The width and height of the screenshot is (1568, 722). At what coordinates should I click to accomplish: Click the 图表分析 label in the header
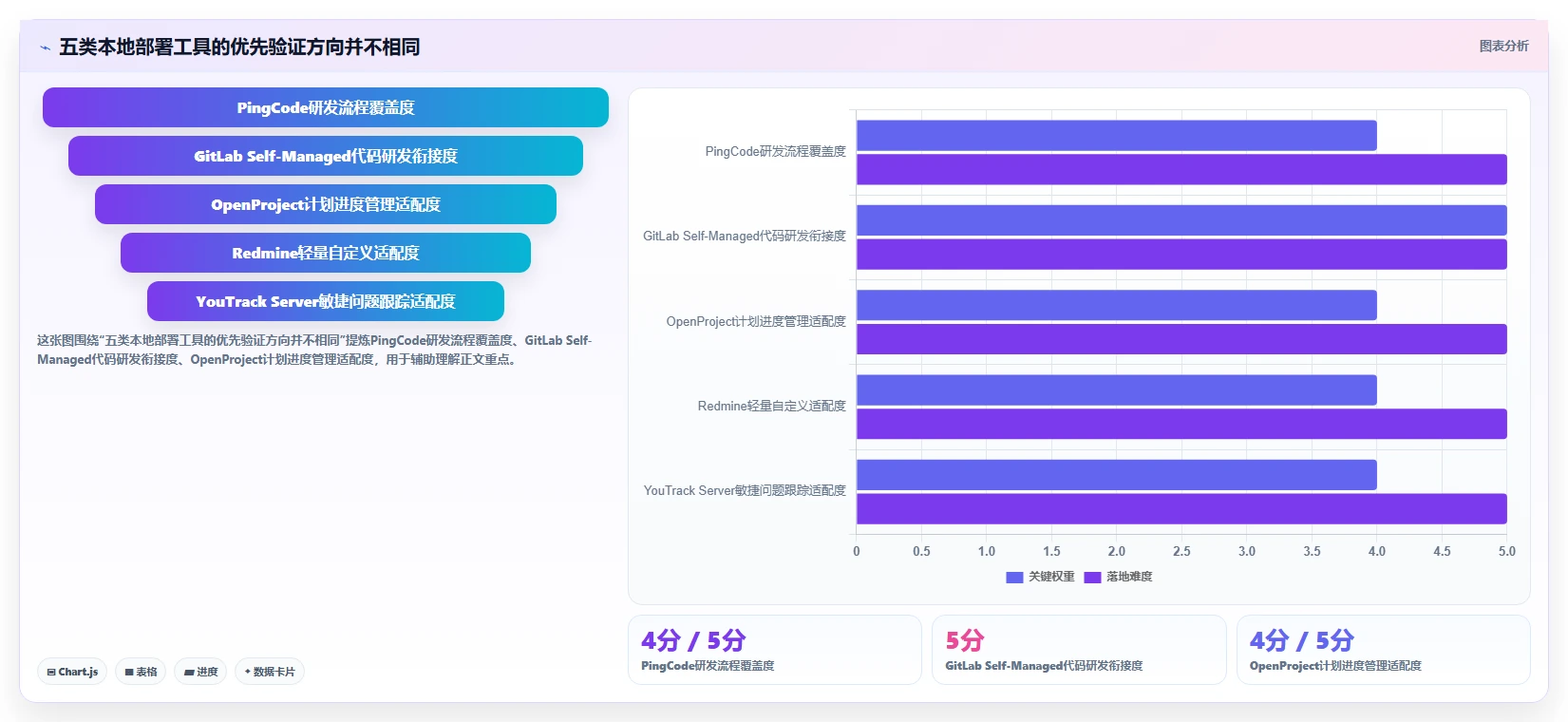(x=1503, y=46)
